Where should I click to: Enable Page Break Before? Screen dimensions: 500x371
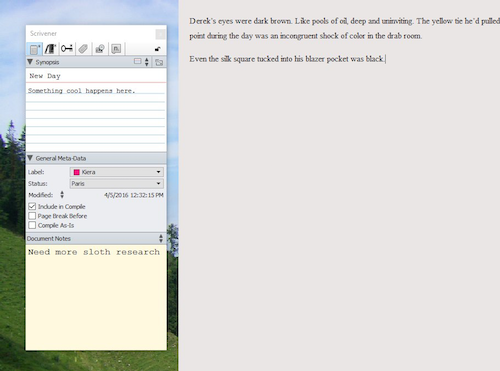click(x=32, y=216)
